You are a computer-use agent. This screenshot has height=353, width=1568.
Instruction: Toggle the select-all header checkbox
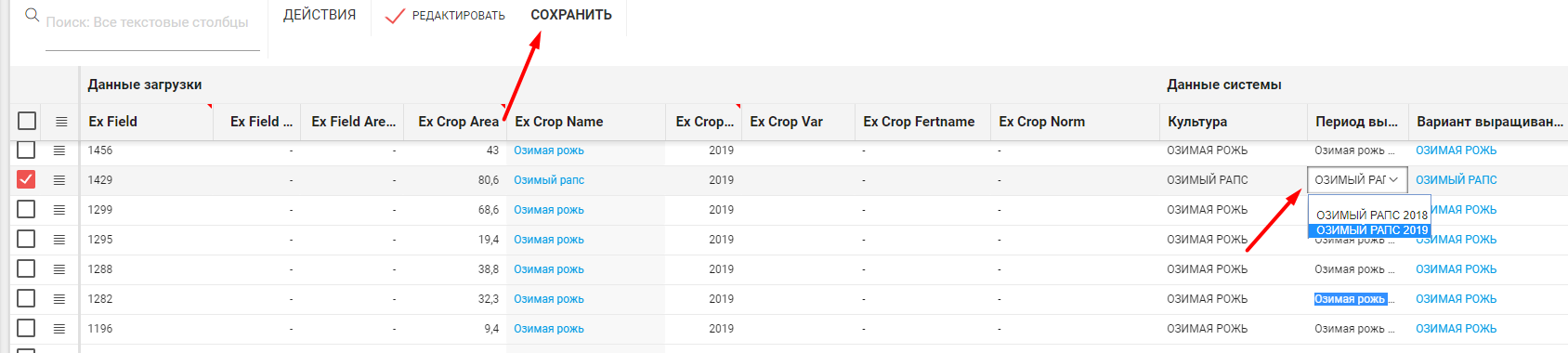click(27, 121)
